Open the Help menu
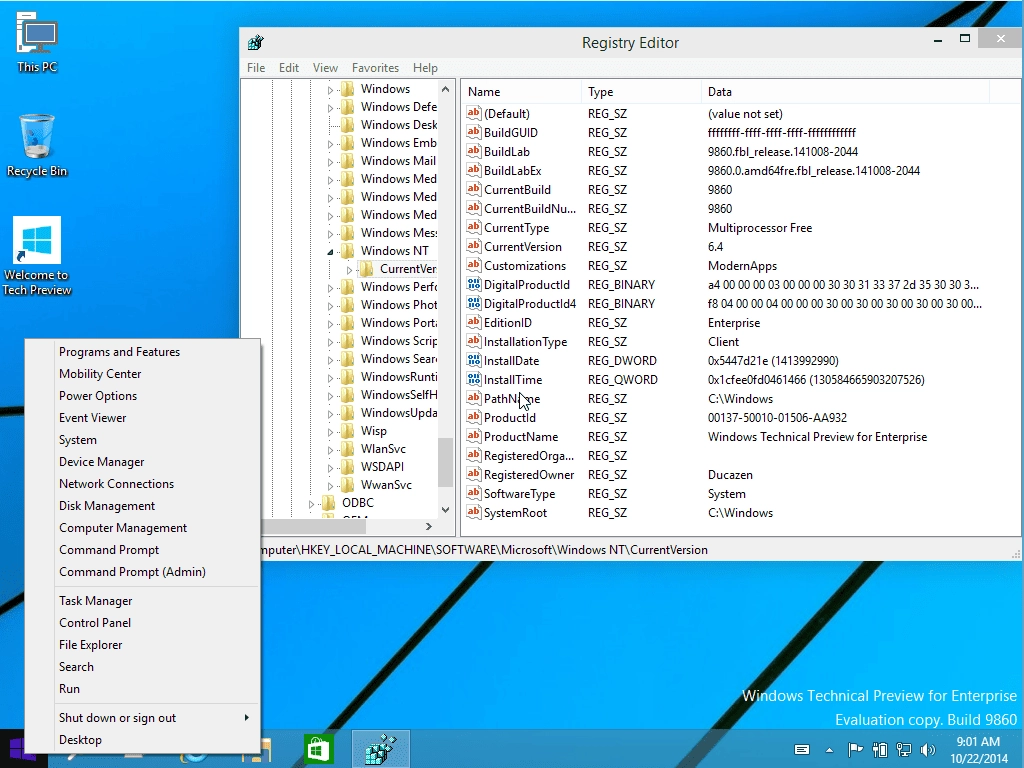This screenshot has width=1024, height=768. pyautogui.click(x=425, y=68)
